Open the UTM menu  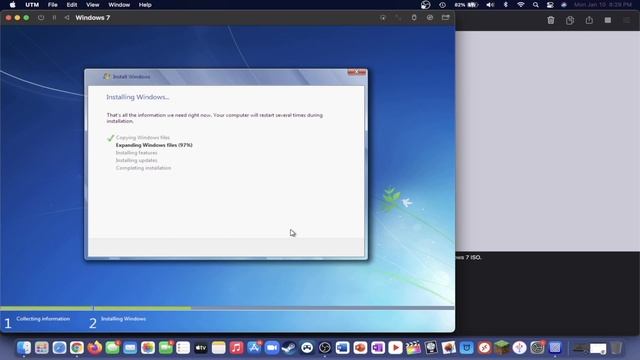pyautogui.click(x=32, y=5)
